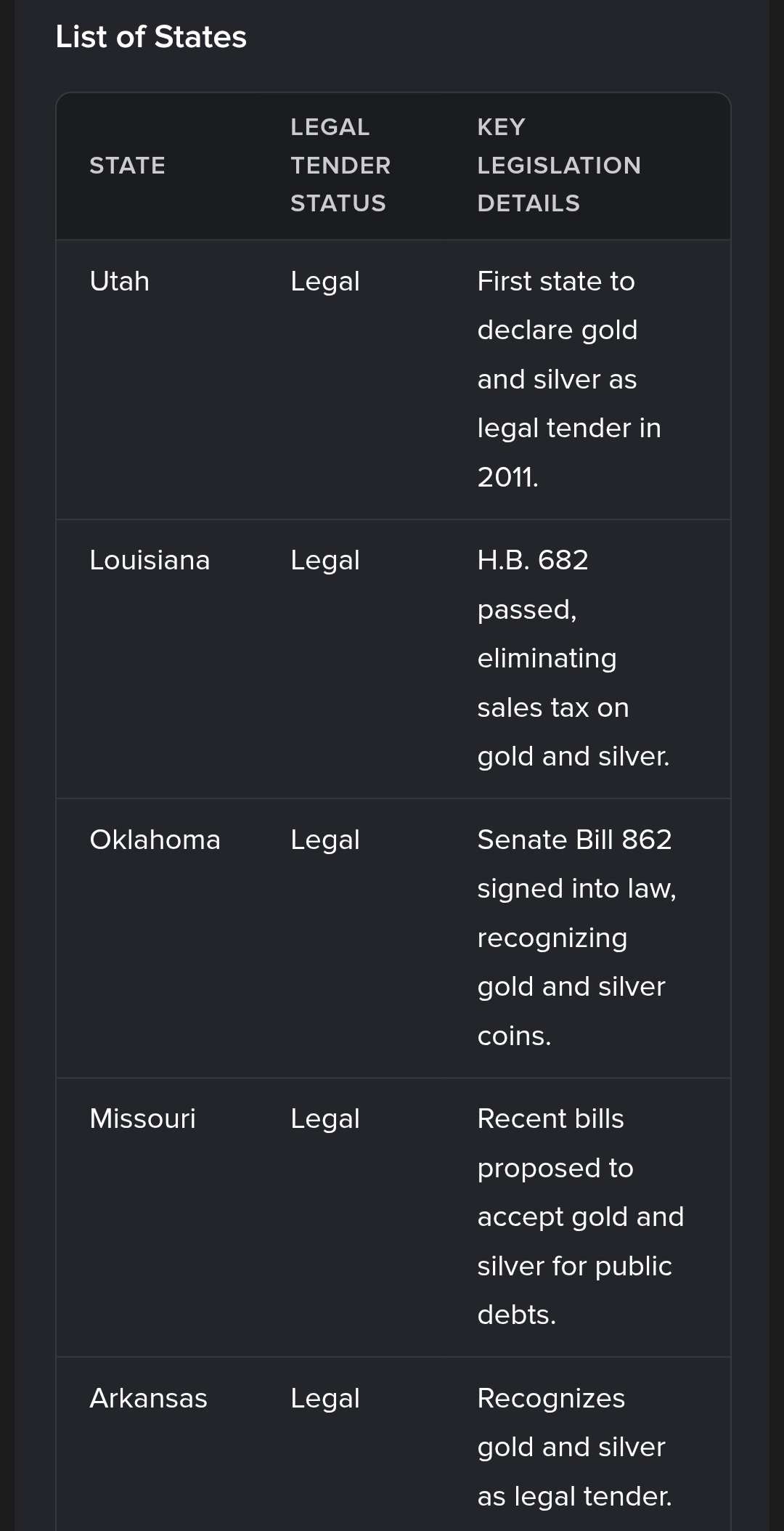Click Arkansas's "Recognizes" legislation details text
Image resolution: width=784 pixels, height=1531 pixels.
point(551,1398)
